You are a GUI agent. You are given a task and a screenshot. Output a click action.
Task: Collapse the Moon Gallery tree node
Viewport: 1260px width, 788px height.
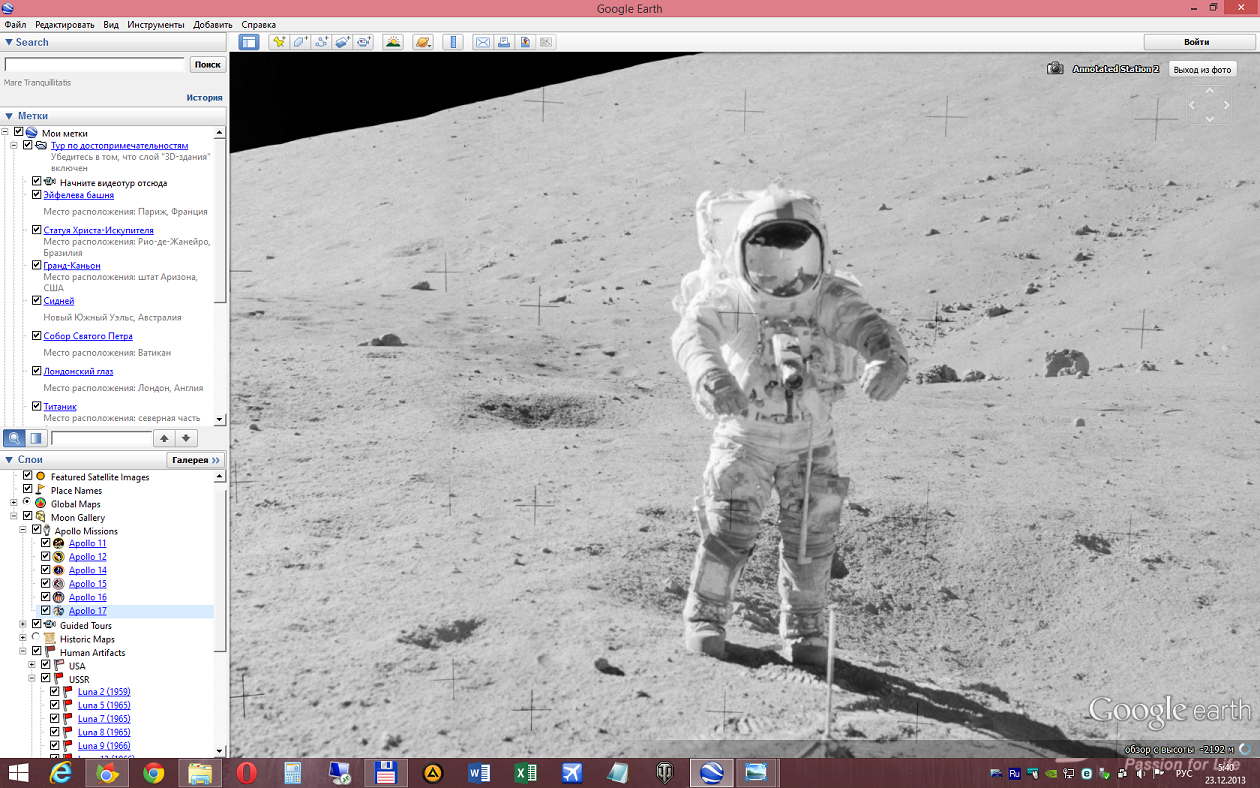tap(14, 517)
